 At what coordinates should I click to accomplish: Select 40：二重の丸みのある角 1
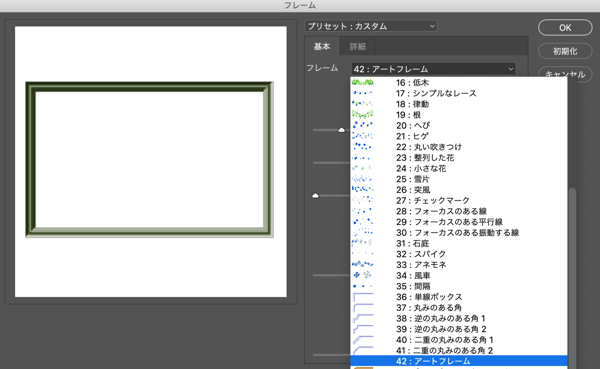pyautogui.click(x=458, y=340)
